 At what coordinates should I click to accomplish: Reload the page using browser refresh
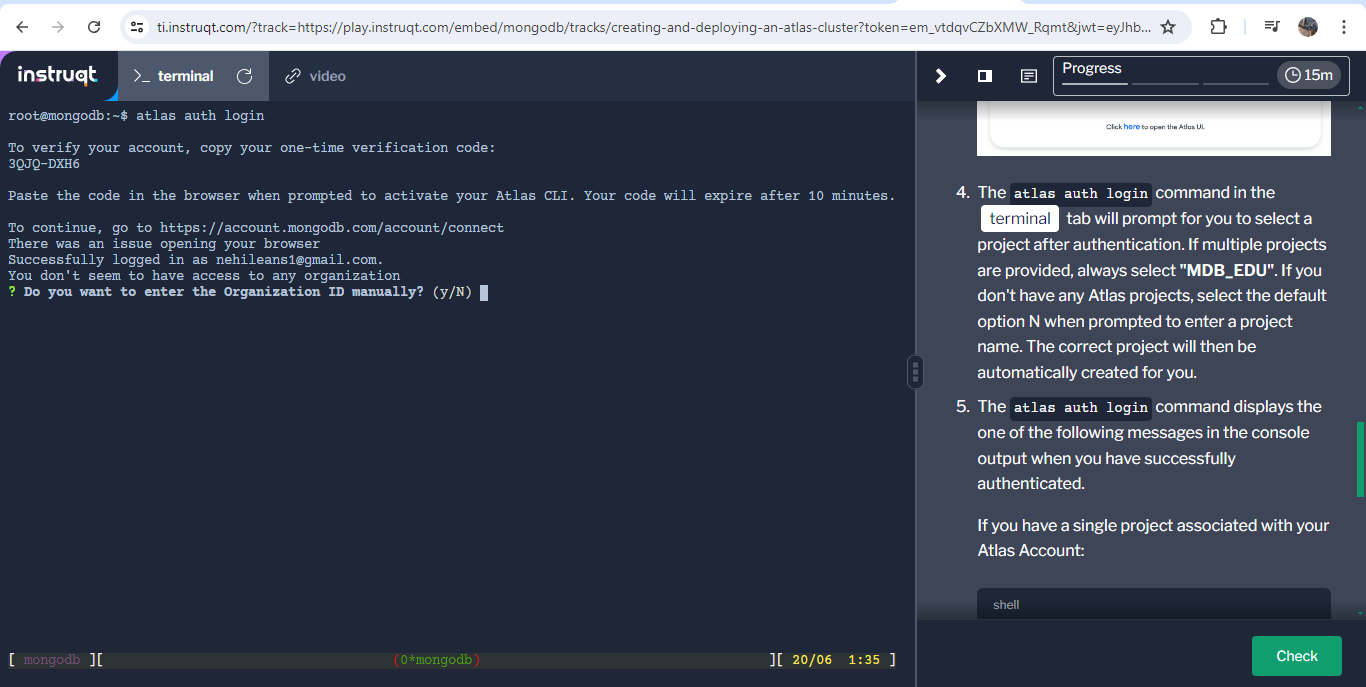click(x=94, y=27)
